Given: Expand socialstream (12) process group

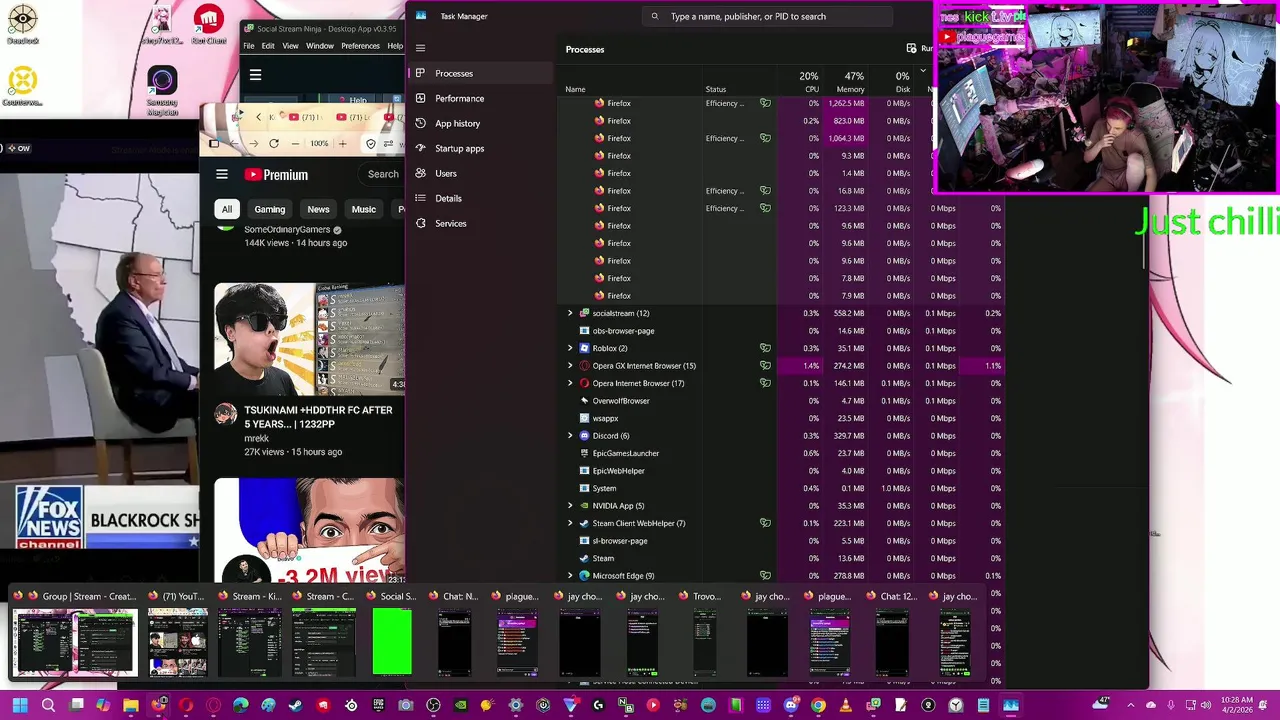Looking at the screenshot, I should [570, 313].
